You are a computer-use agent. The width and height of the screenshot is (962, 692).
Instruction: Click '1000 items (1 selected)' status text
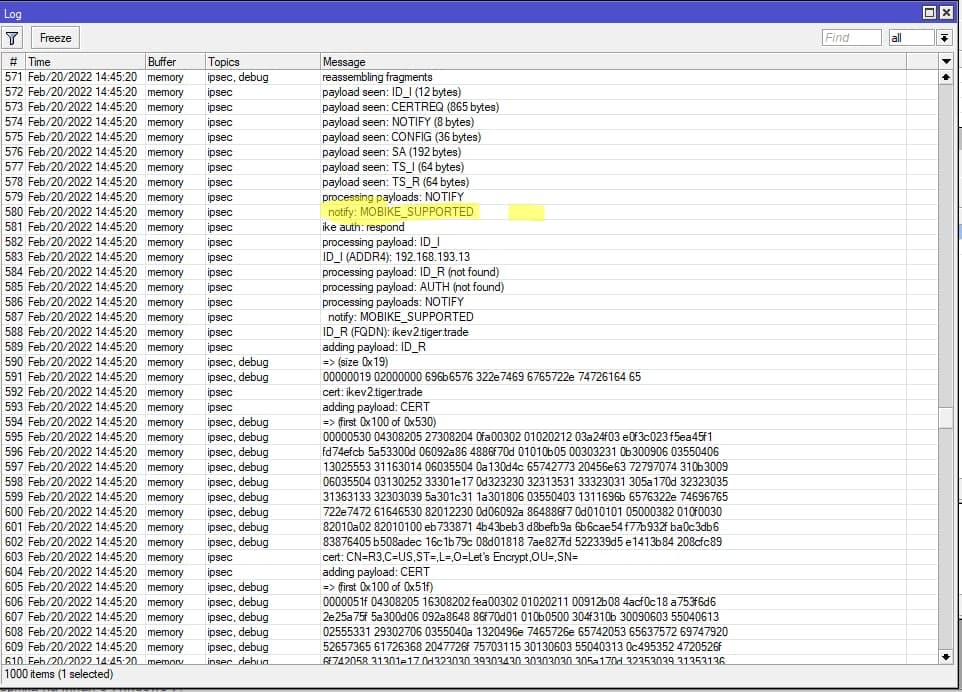[59, 674]
